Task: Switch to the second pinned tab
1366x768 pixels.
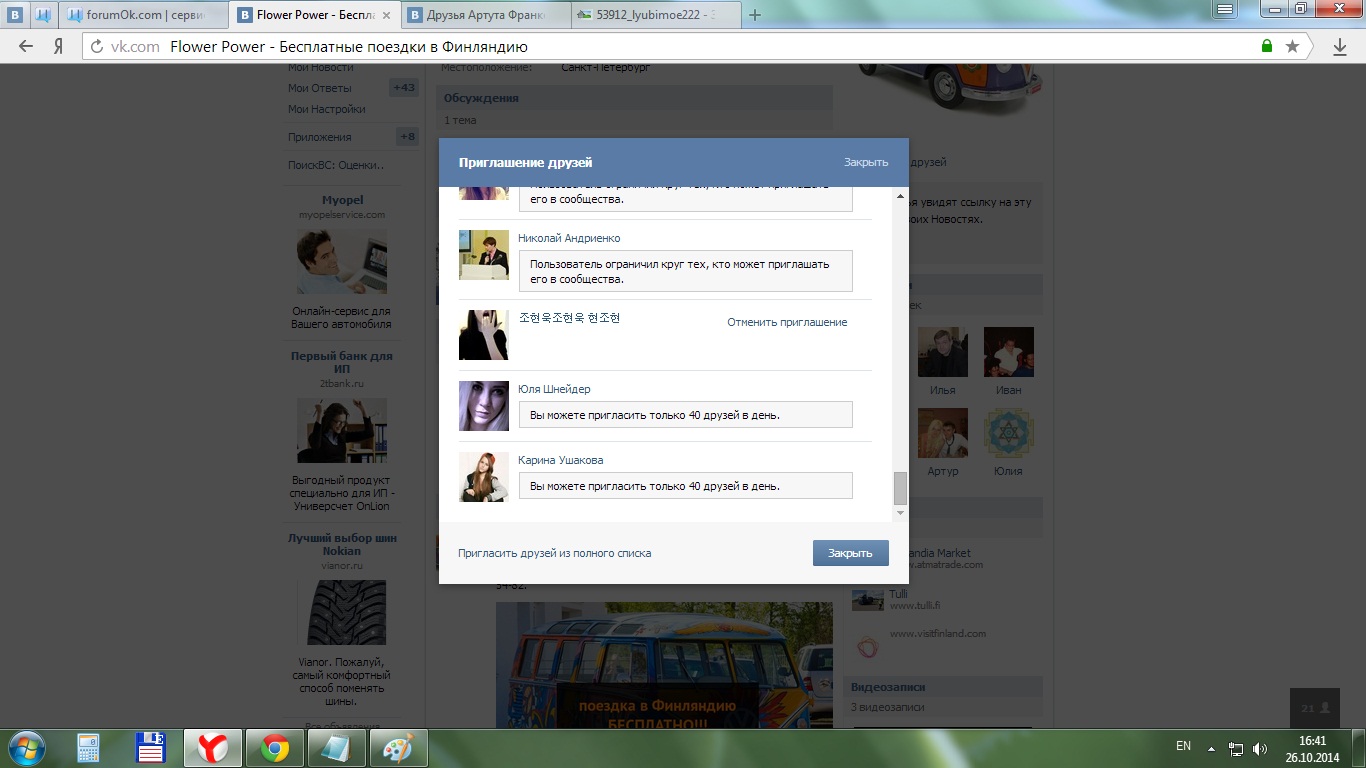Action: pos(44,15)
